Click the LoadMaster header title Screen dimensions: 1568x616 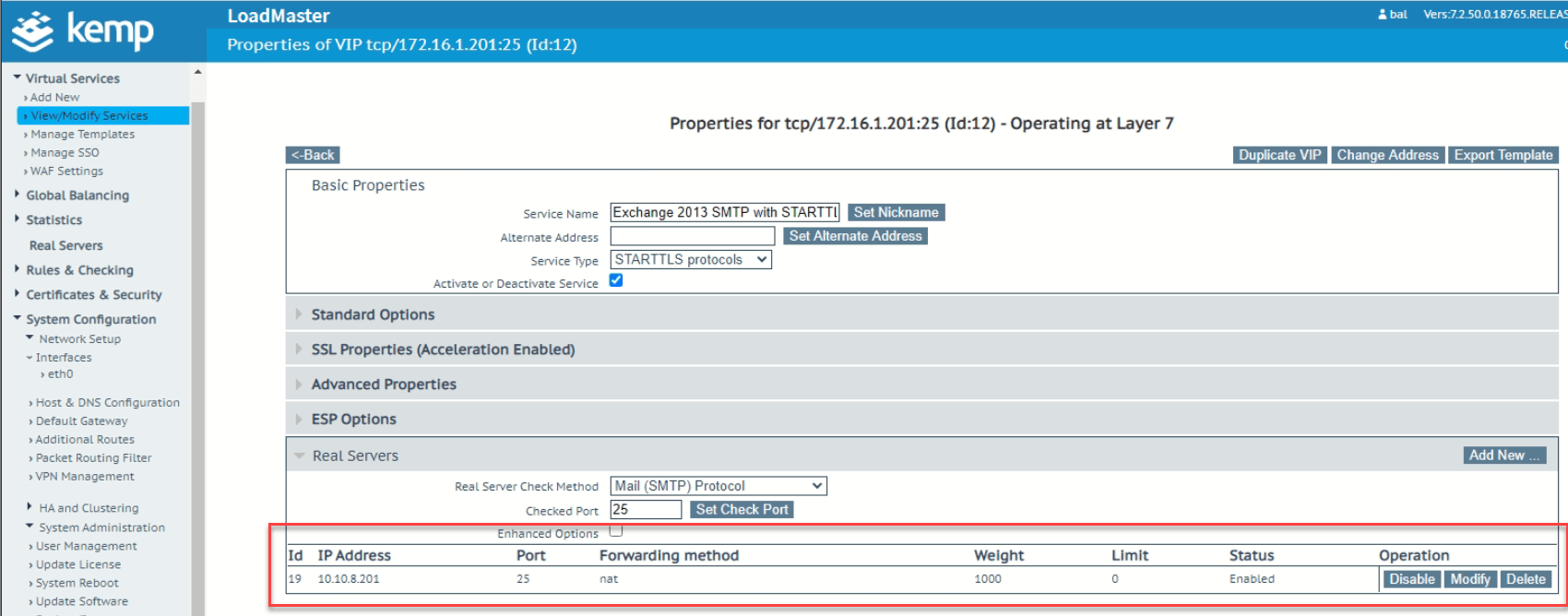[279, 16]
